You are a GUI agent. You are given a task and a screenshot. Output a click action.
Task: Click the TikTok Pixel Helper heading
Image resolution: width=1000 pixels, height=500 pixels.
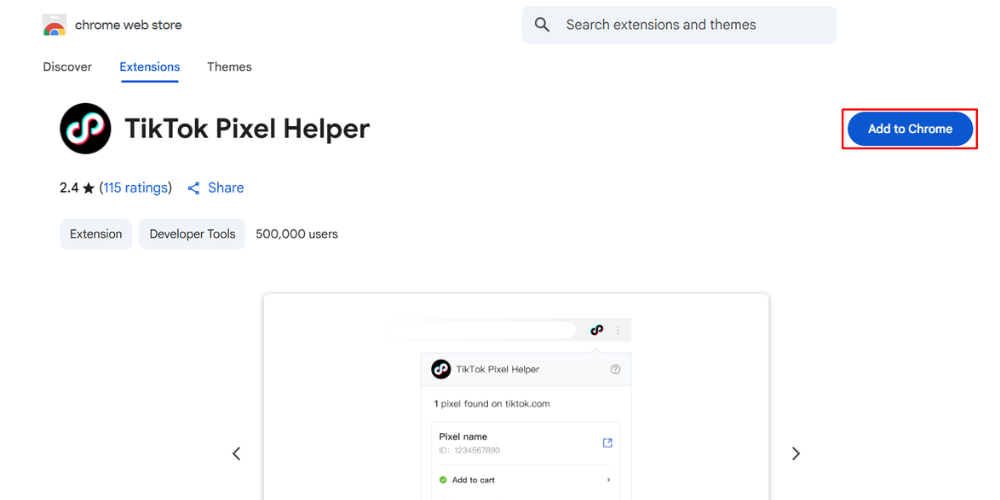pyautogui.click(x=247, y=129)
